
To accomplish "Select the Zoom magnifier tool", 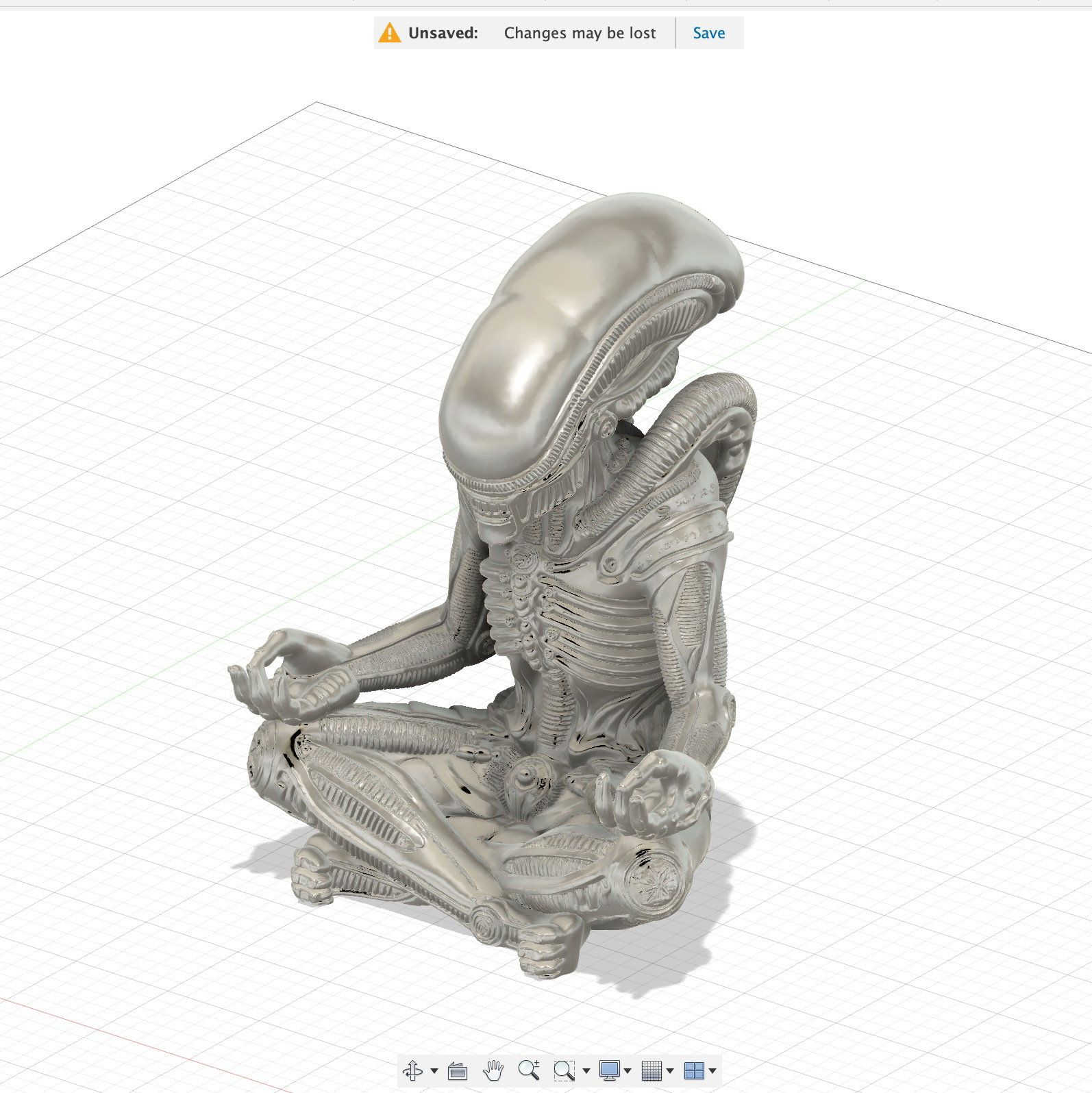I will [529, 1070].
